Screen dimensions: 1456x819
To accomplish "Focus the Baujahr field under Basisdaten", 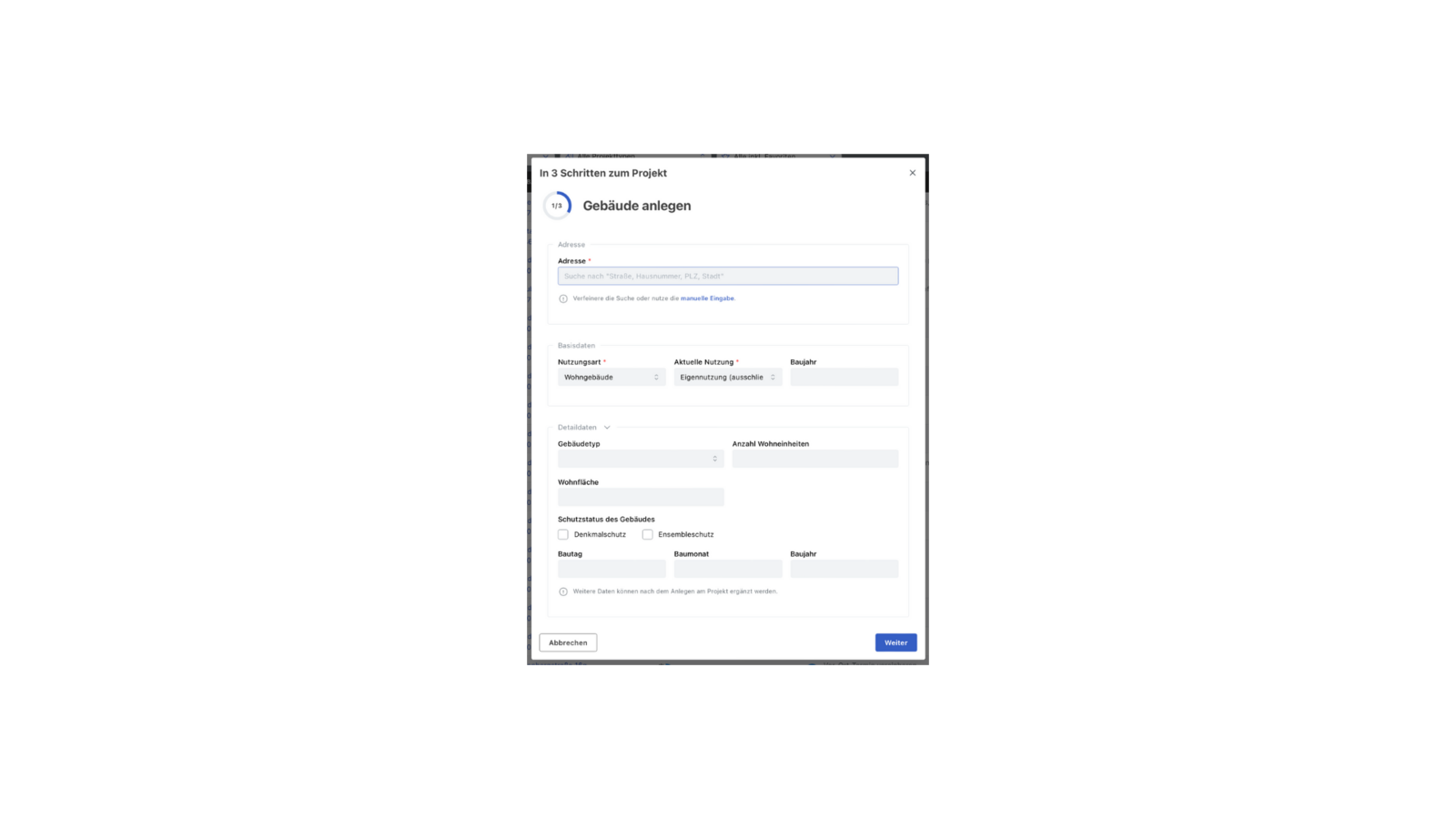I will click(844, 377).
